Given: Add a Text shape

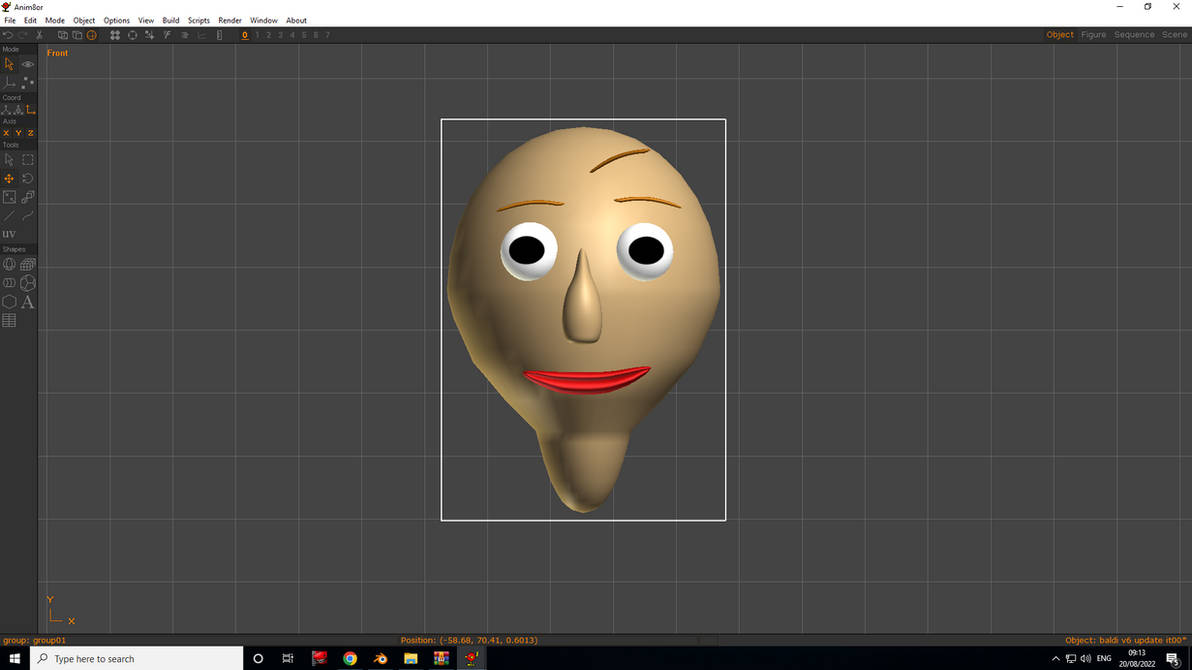Looking at the screenshot, I should [27, 302].
